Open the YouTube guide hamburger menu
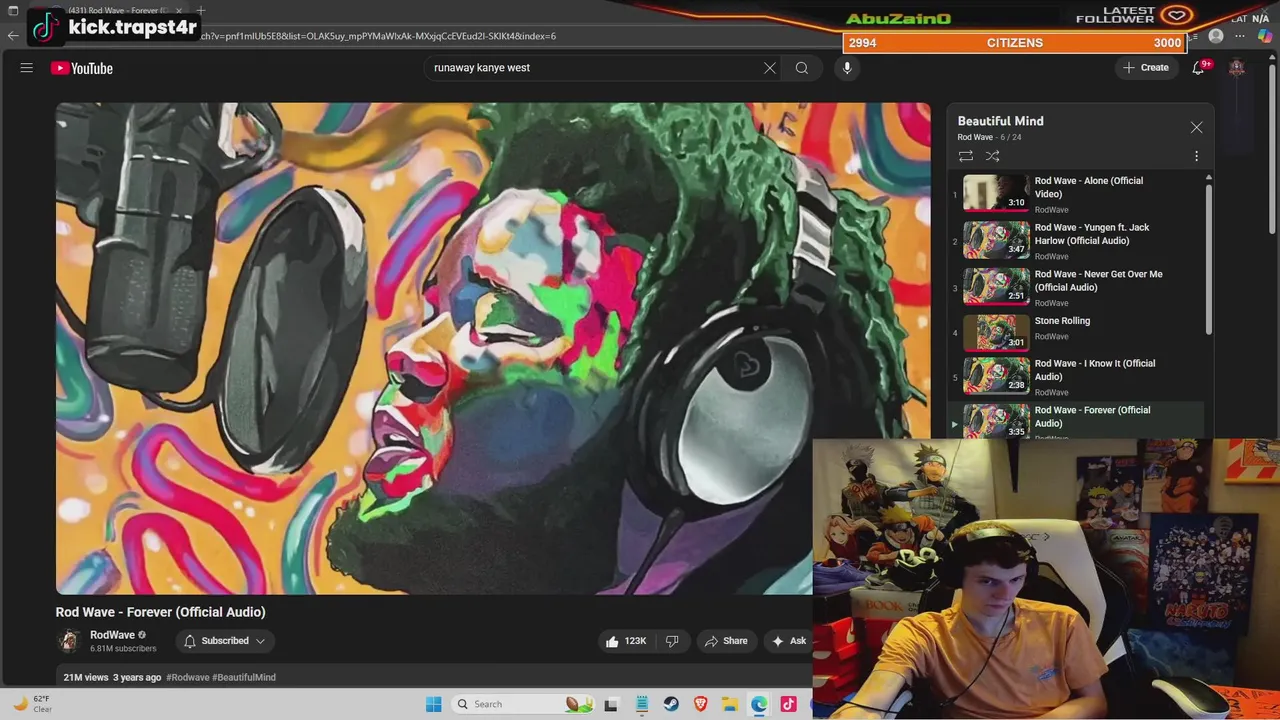Screen dimensions: 1280x720 (x=27, y=68)
